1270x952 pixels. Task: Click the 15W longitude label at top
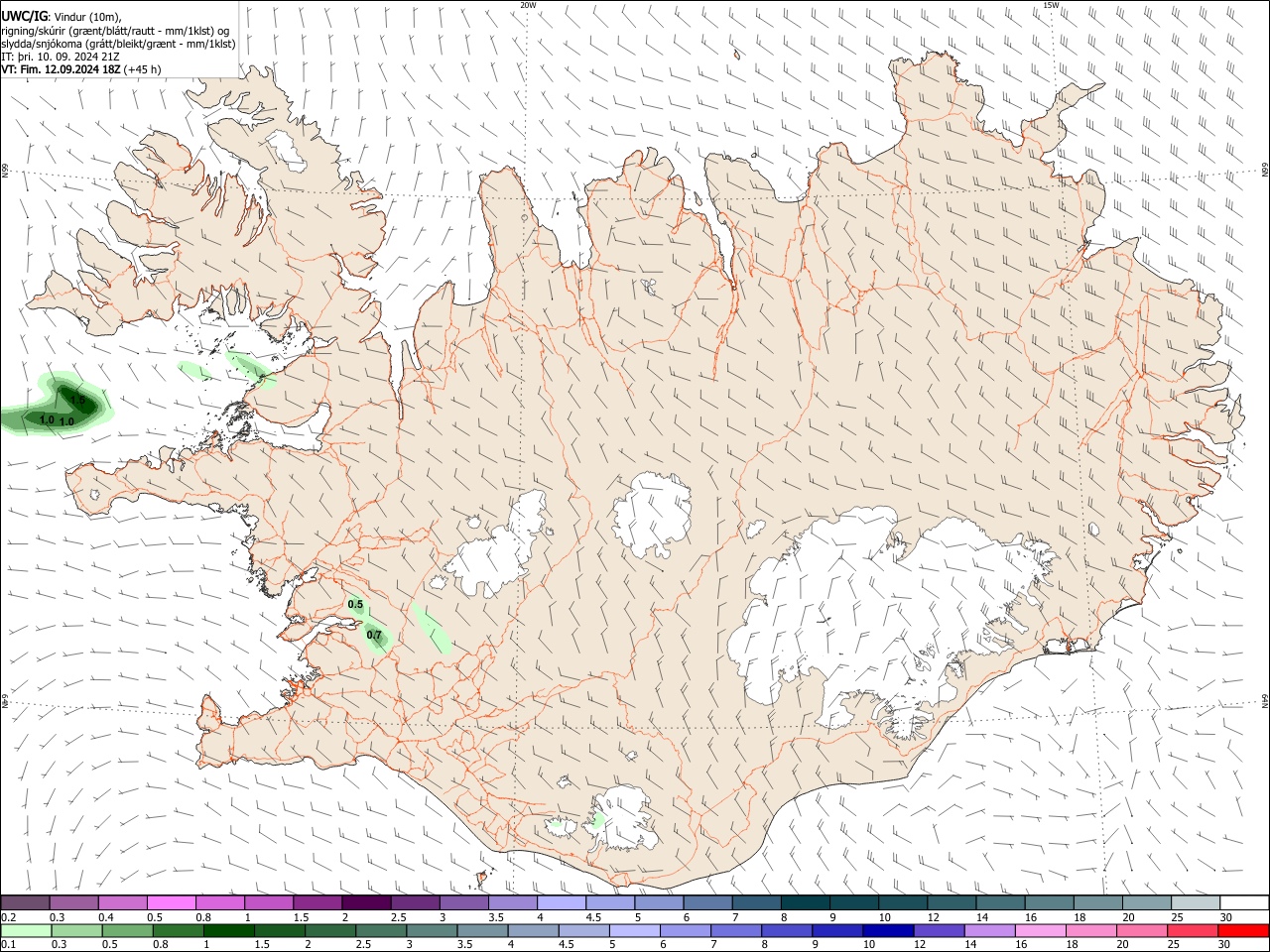pyautogui.click(x=1051, y=5)
